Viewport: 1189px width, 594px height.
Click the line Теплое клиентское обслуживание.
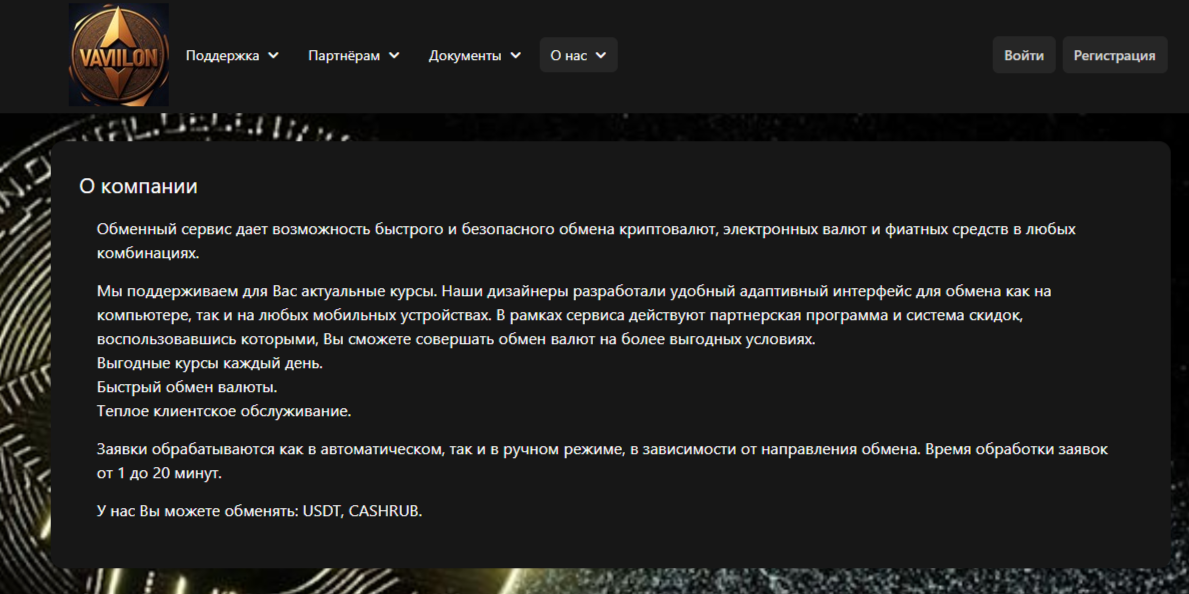coord(224,412)
